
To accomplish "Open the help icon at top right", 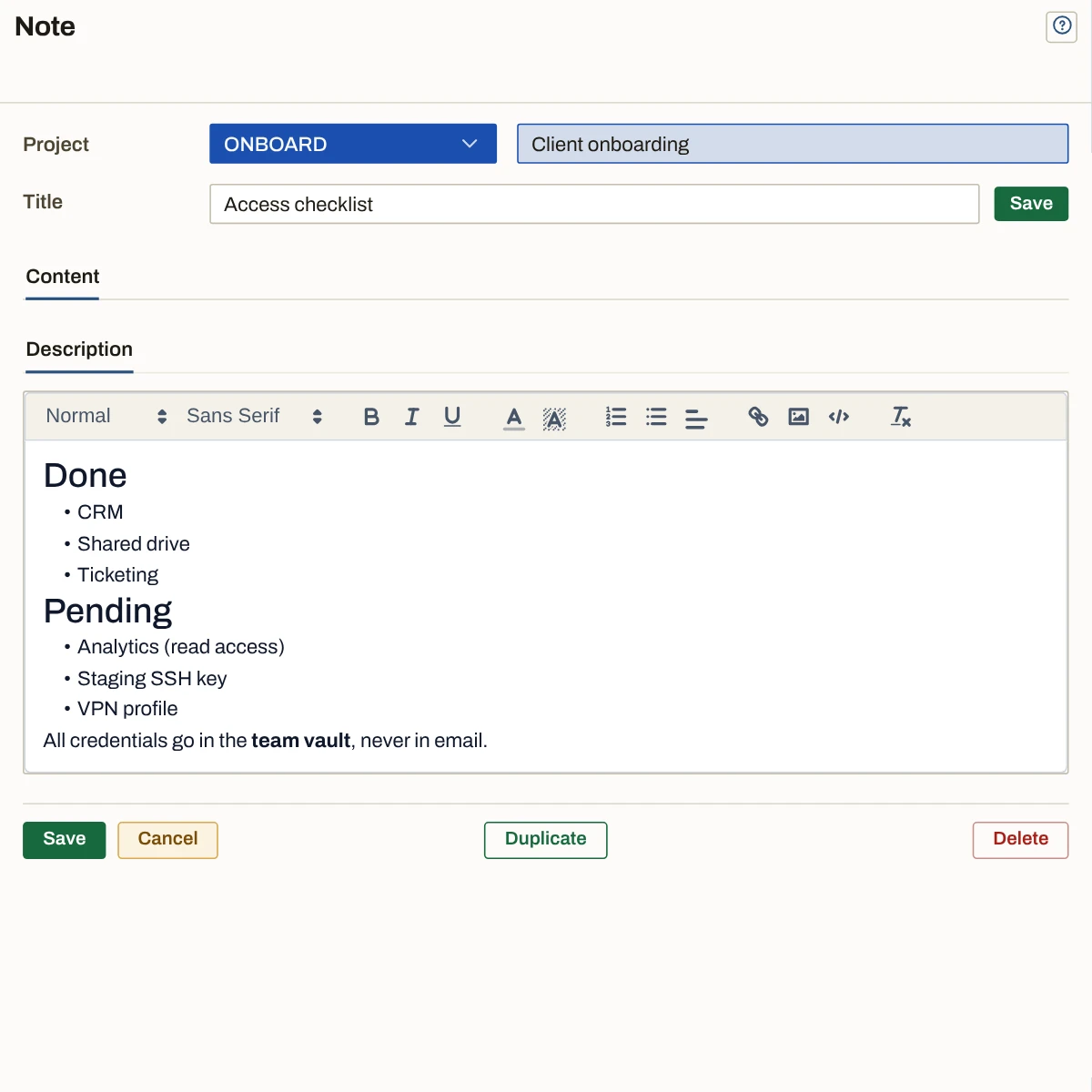I will (x=1062, y=25).
